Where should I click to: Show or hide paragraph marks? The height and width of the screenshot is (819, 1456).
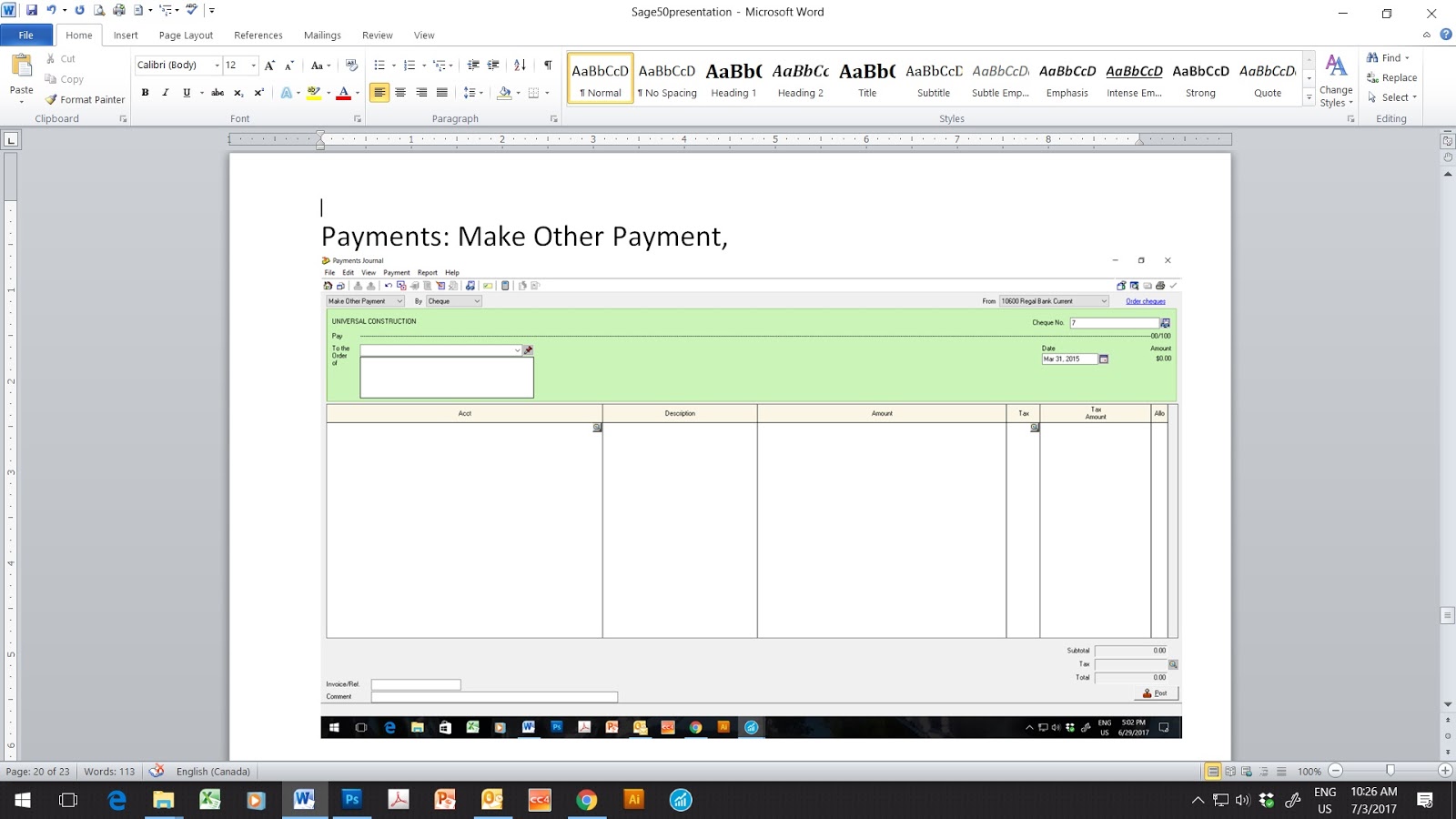[x=548, y=66]
